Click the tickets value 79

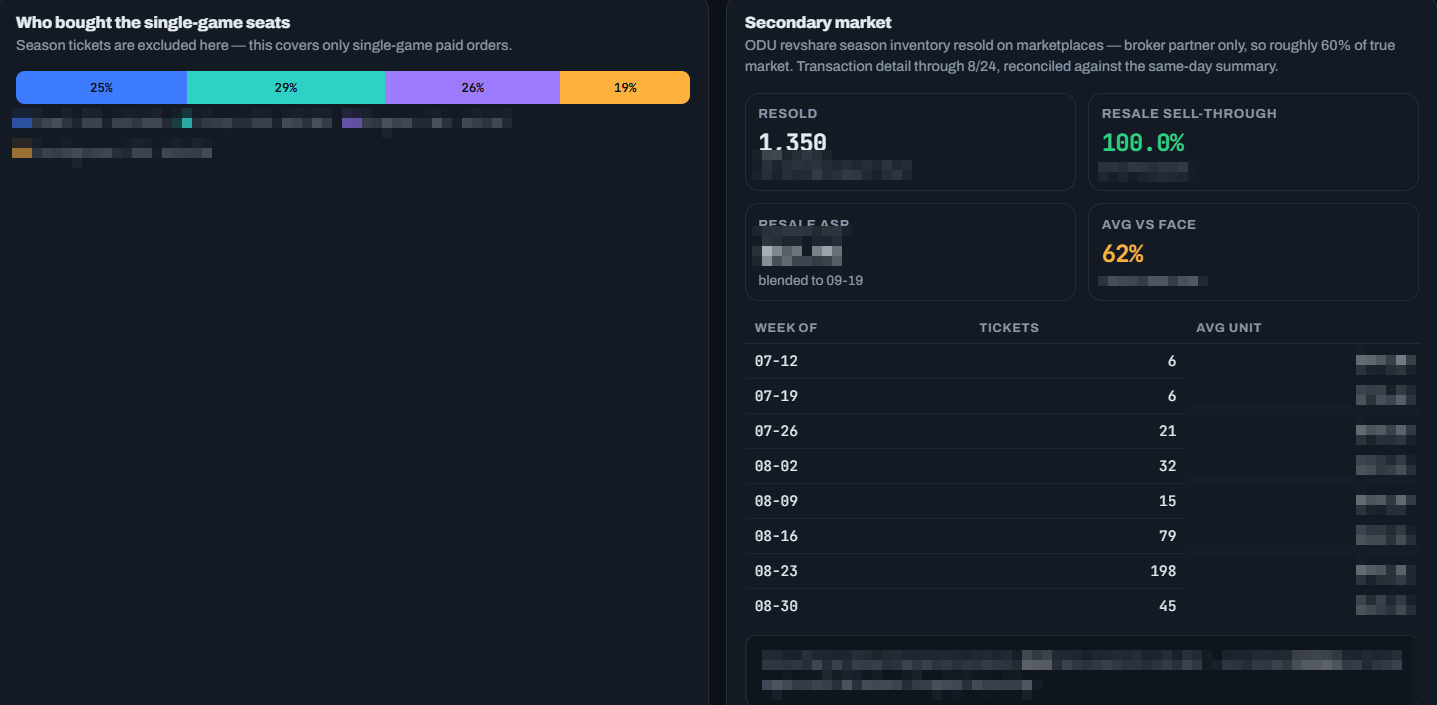[1167, 536]
